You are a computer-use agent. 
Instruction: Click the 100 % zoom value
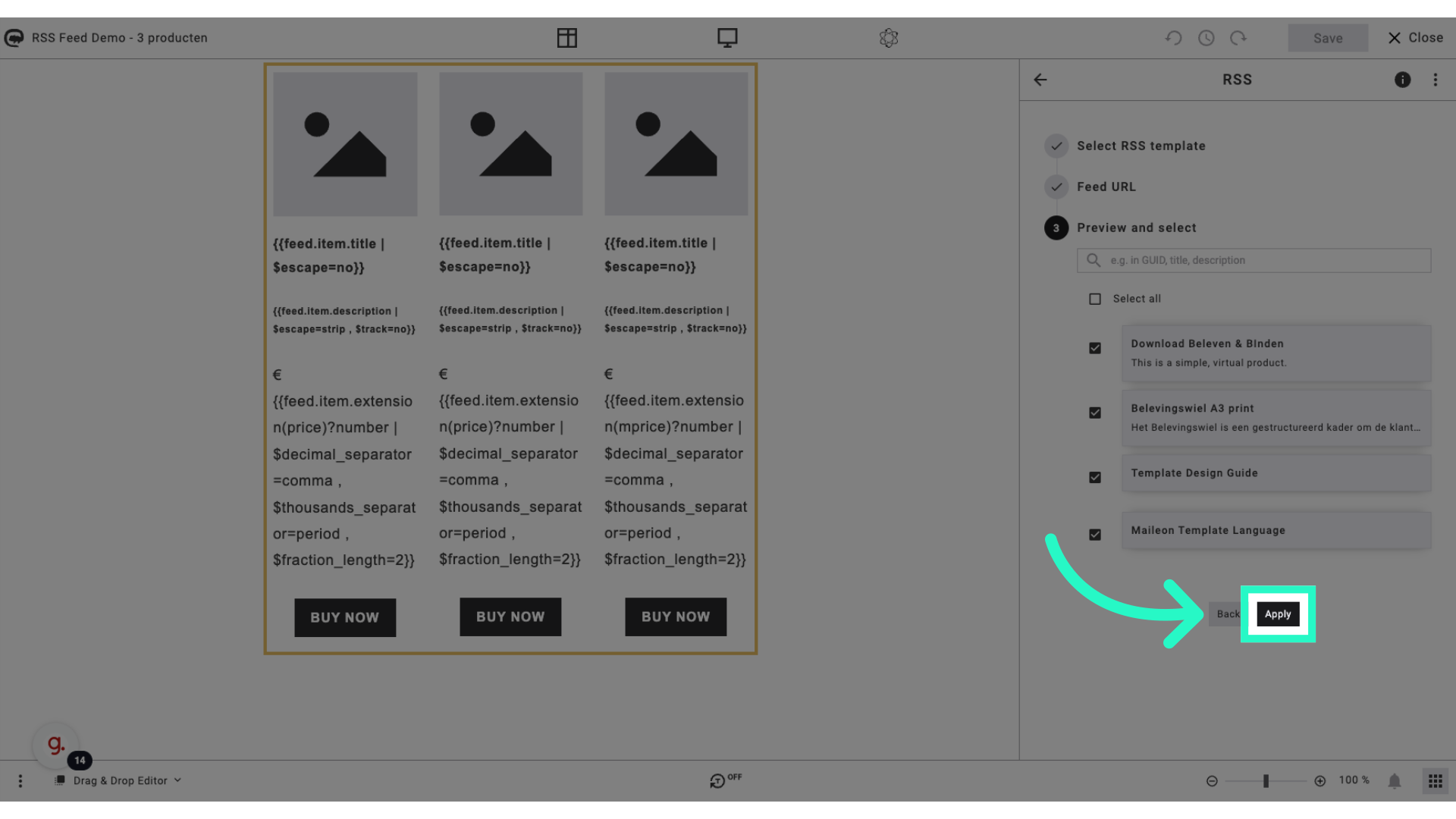(x=1354, y=780)
